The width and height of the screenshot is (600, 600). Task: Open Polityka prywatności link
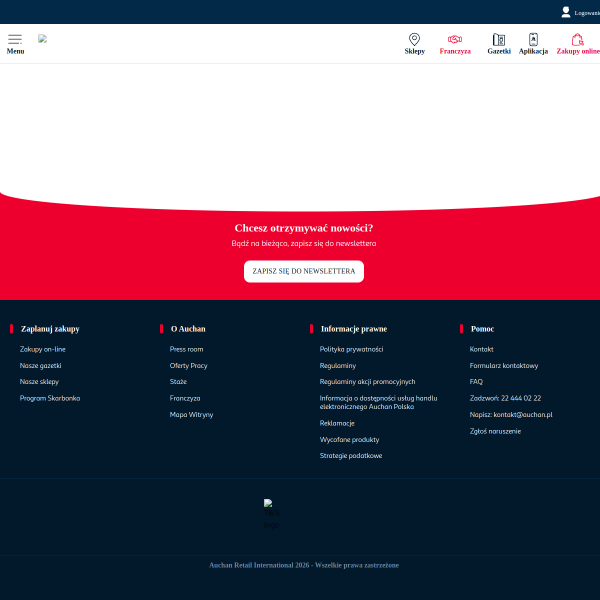click(x=351, y=349)
